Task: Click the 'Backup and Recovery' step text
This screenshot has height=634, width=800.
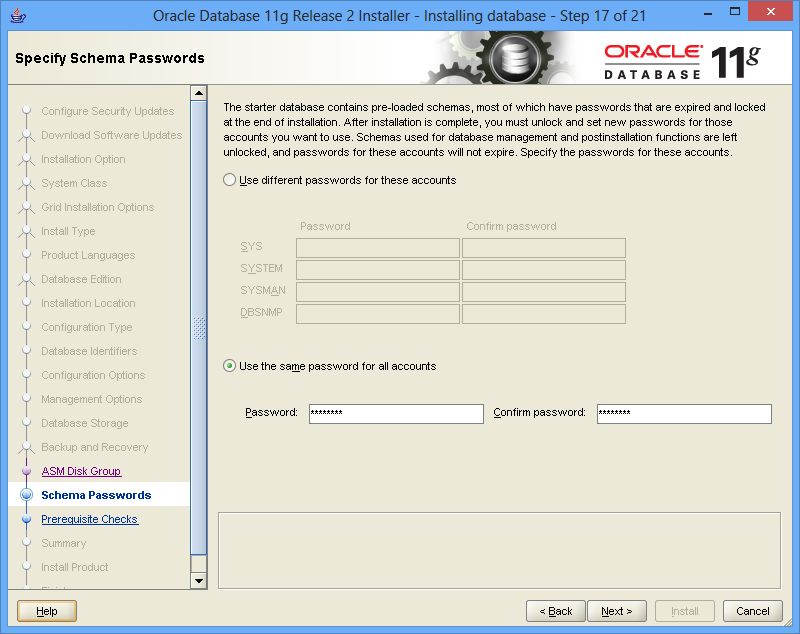Action: click(95, 447)
